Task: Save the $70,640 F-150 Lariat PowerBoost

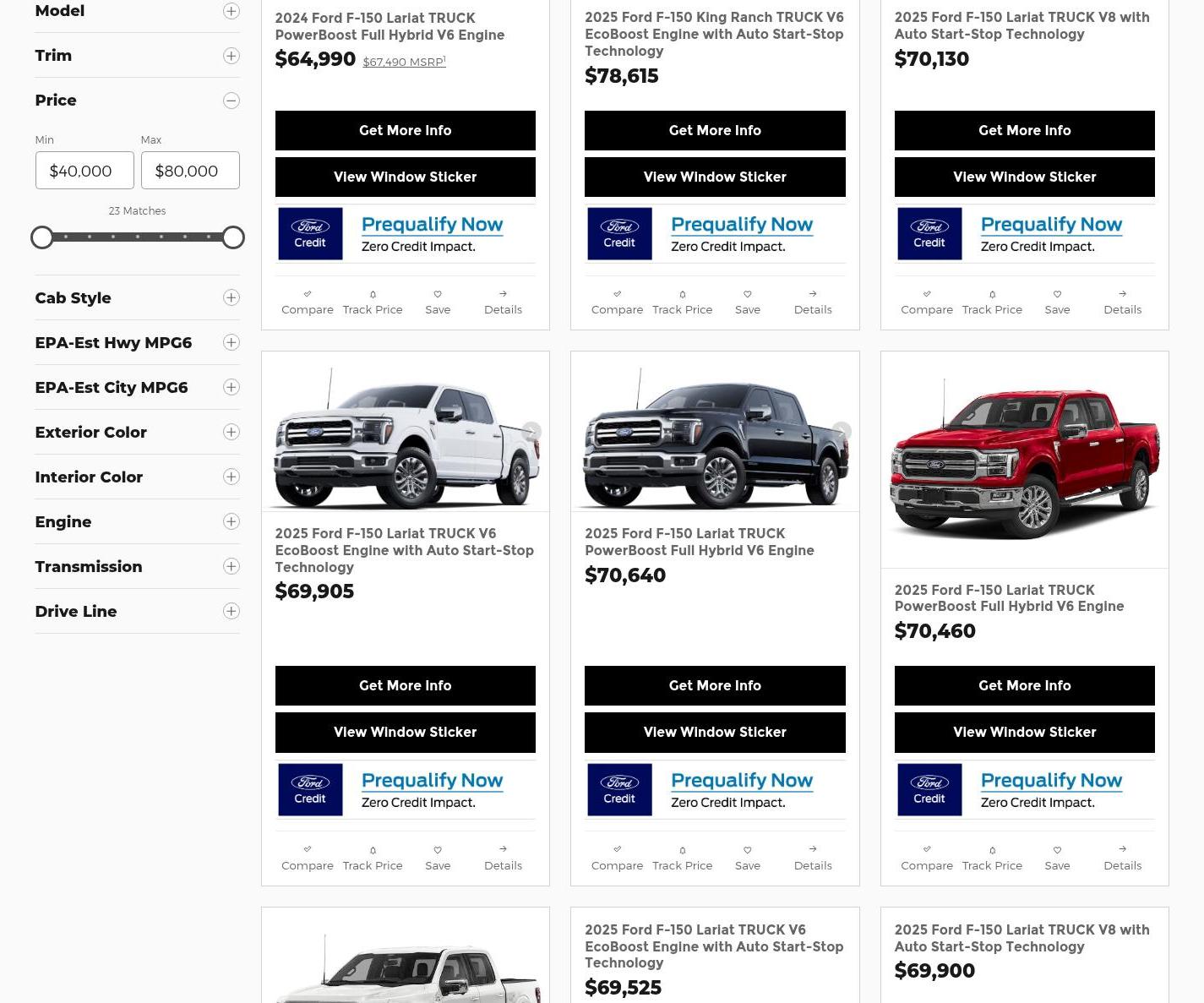Action: [748, 859]
